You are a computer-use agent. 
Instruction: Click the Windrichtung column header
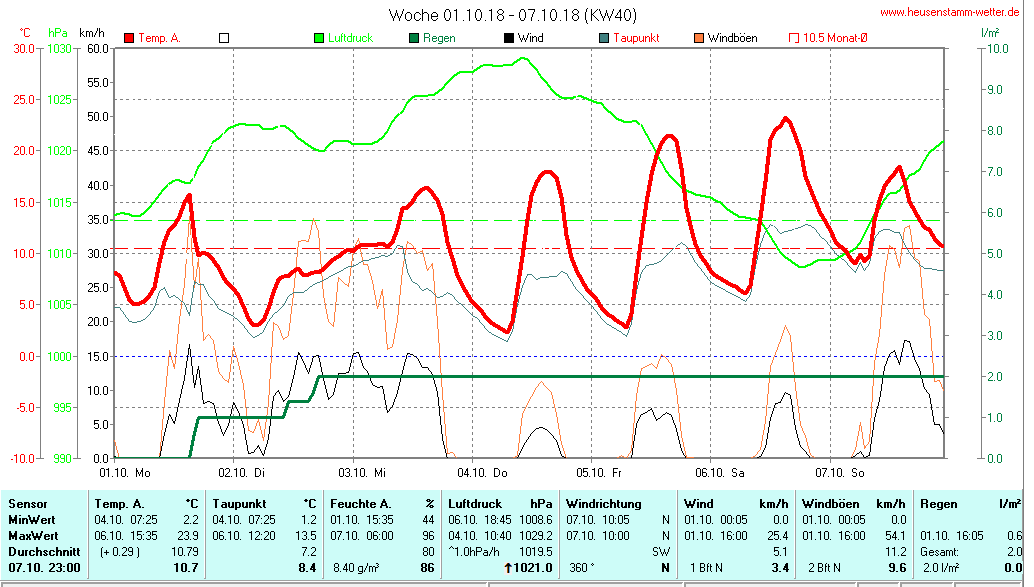pyautogui.click(x=603, y=504)
